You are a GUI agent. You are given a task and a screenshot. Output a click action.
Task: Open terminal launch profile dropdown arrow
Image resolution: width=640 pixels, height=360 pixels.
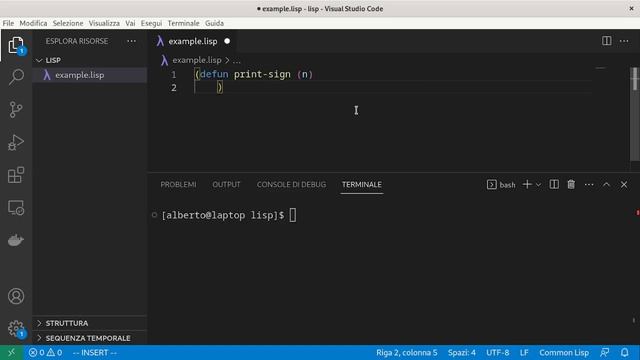[x=538, y=185]
